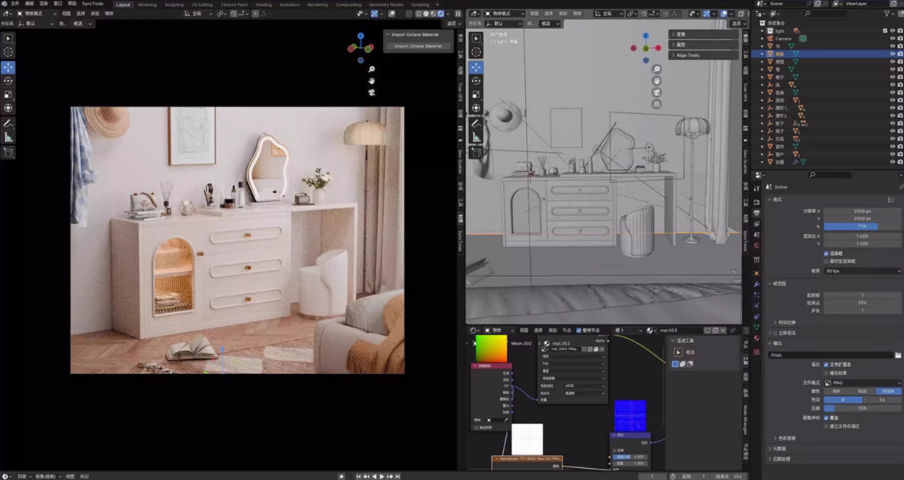Click the Import Octane Material button
The height and width of the screenshot is (480, 904).
point(417,46)
